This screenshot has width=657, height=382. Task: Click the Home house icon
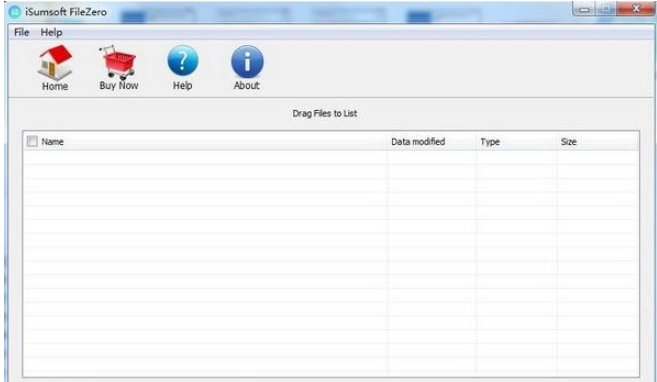pyautogui.click(x=55, y=62)
